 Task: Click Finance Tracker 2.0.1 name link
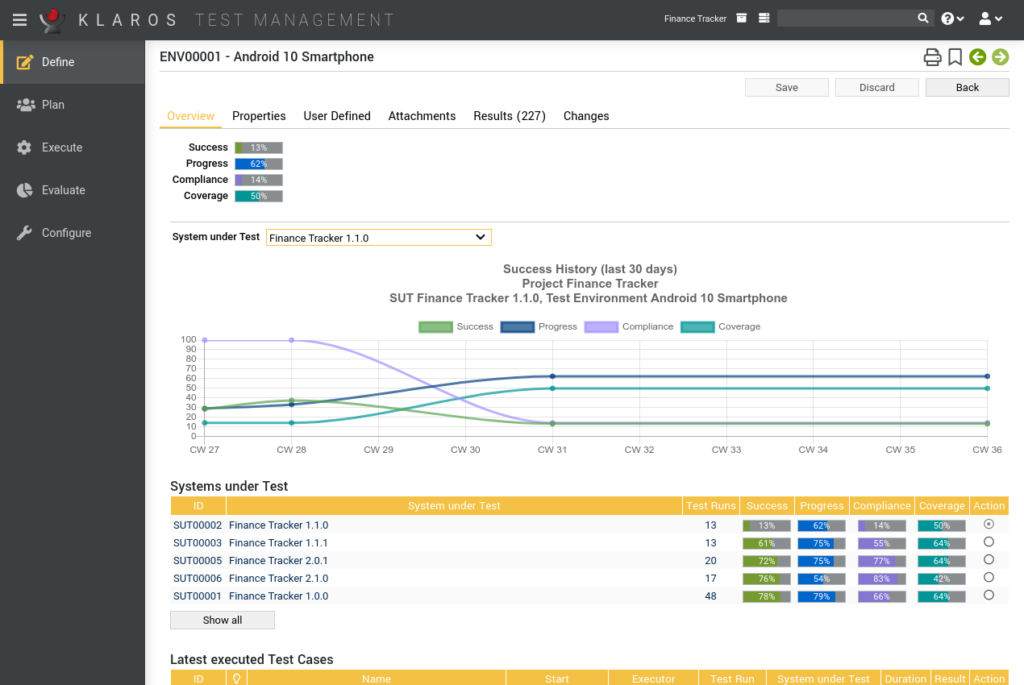(278, 560)
